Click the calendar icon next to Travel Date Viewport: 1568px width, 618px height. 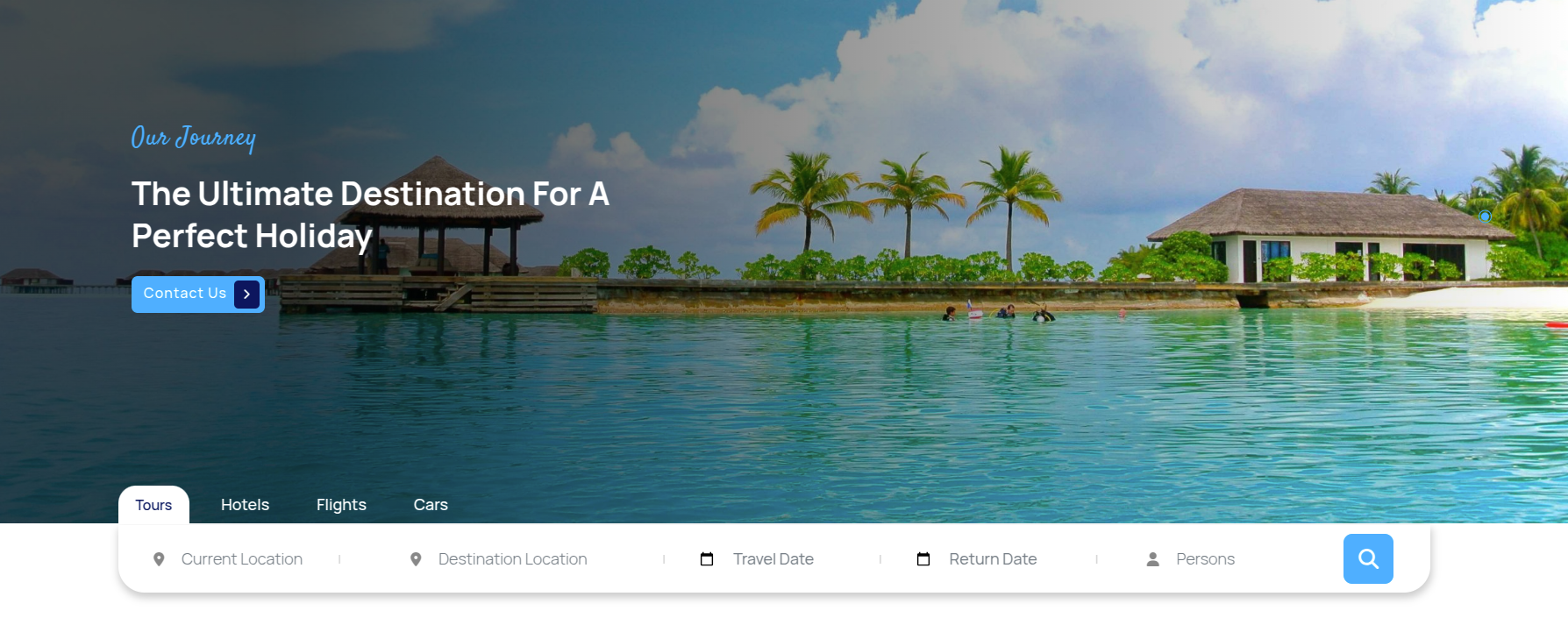(x=707, y=559)
